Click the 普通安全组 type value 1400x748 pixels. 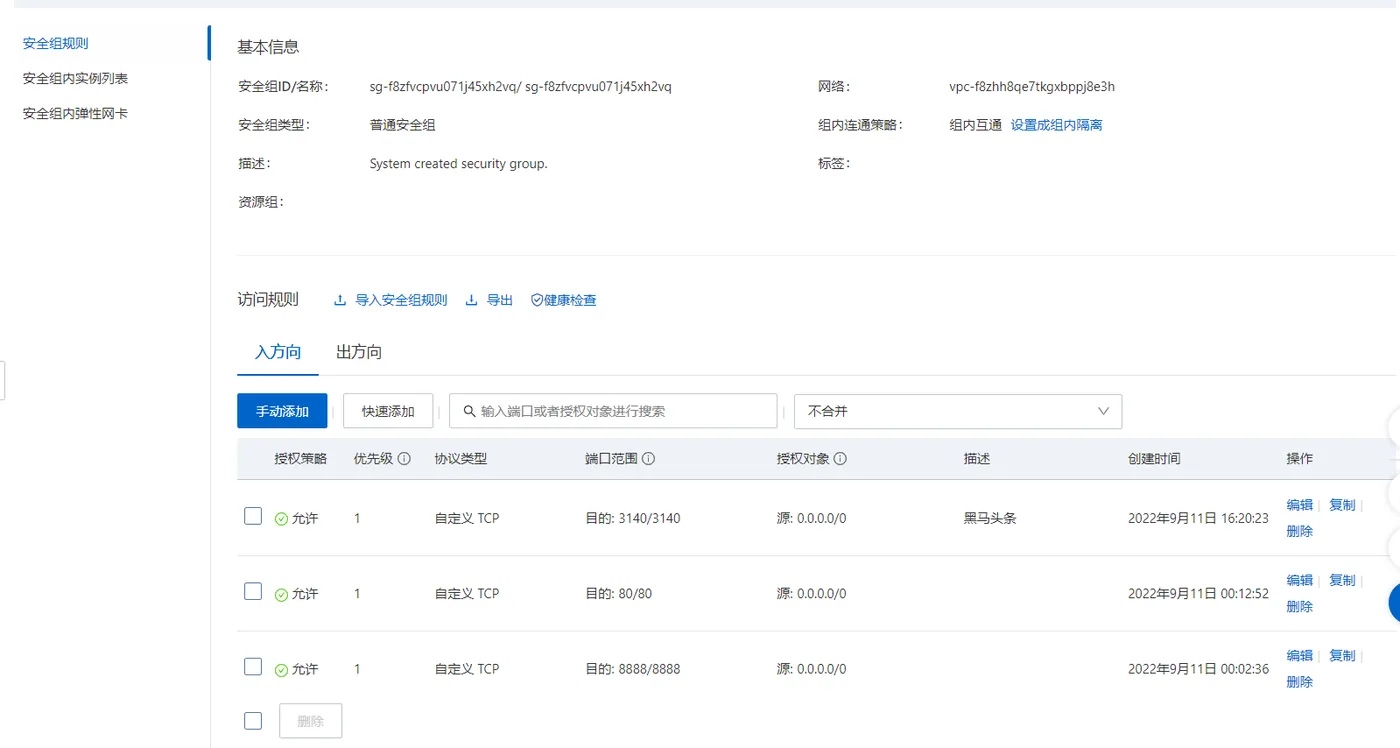(x=402, y=125)
